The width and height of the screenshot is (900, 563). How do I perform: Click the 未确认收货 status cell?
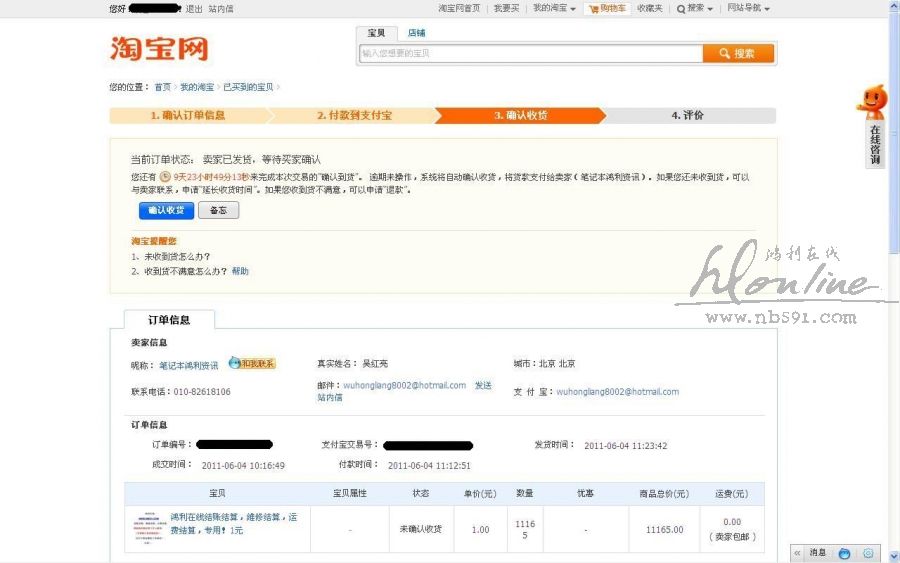421,529
